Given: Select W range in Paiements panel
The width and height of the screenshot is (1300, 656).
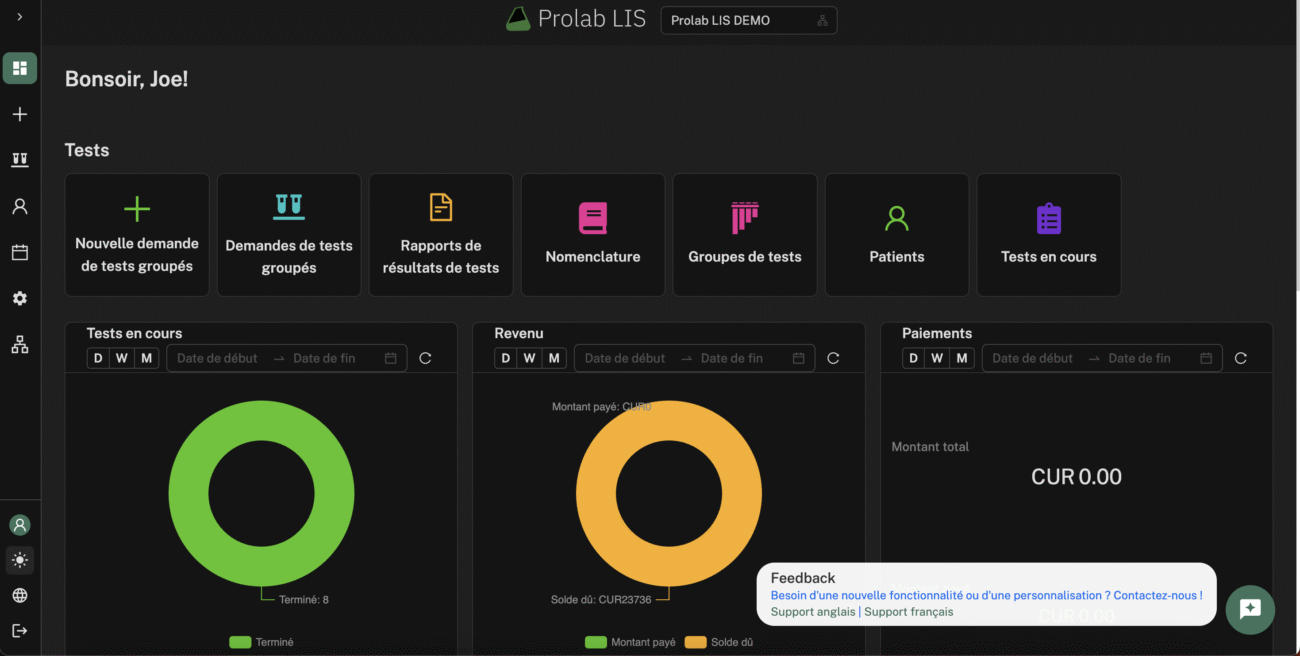Looking at the screenshot, I should coord(938,358).
